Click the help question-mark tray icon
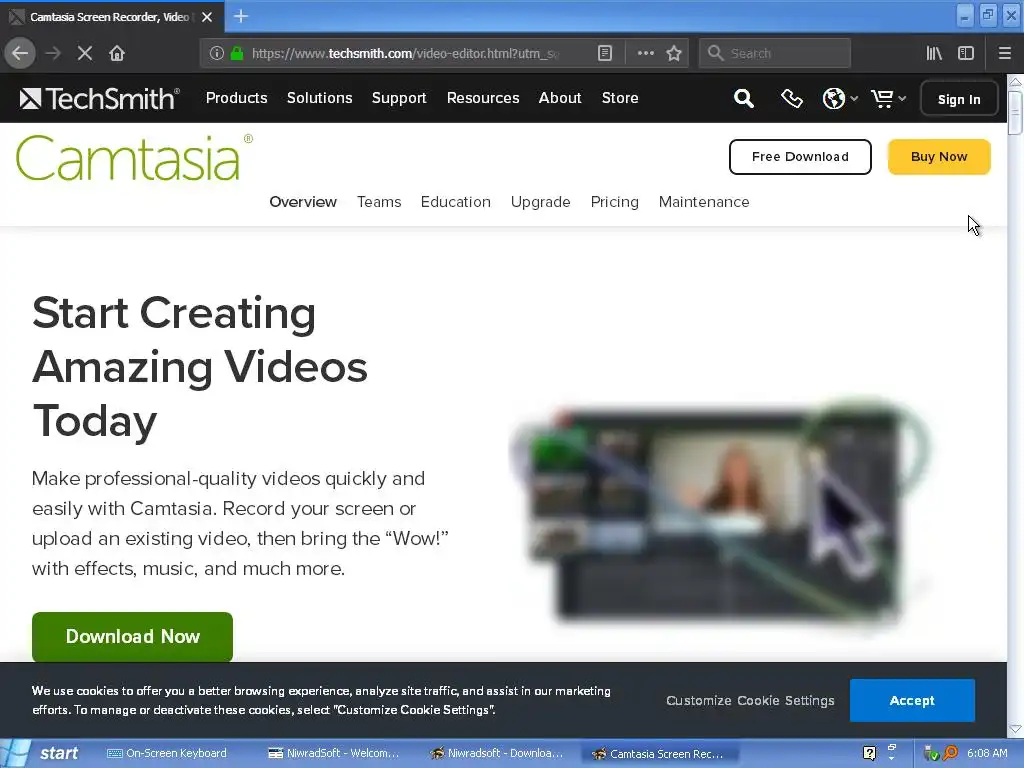The height and width of the screenshot is (768, 1024). coord(869,753)
